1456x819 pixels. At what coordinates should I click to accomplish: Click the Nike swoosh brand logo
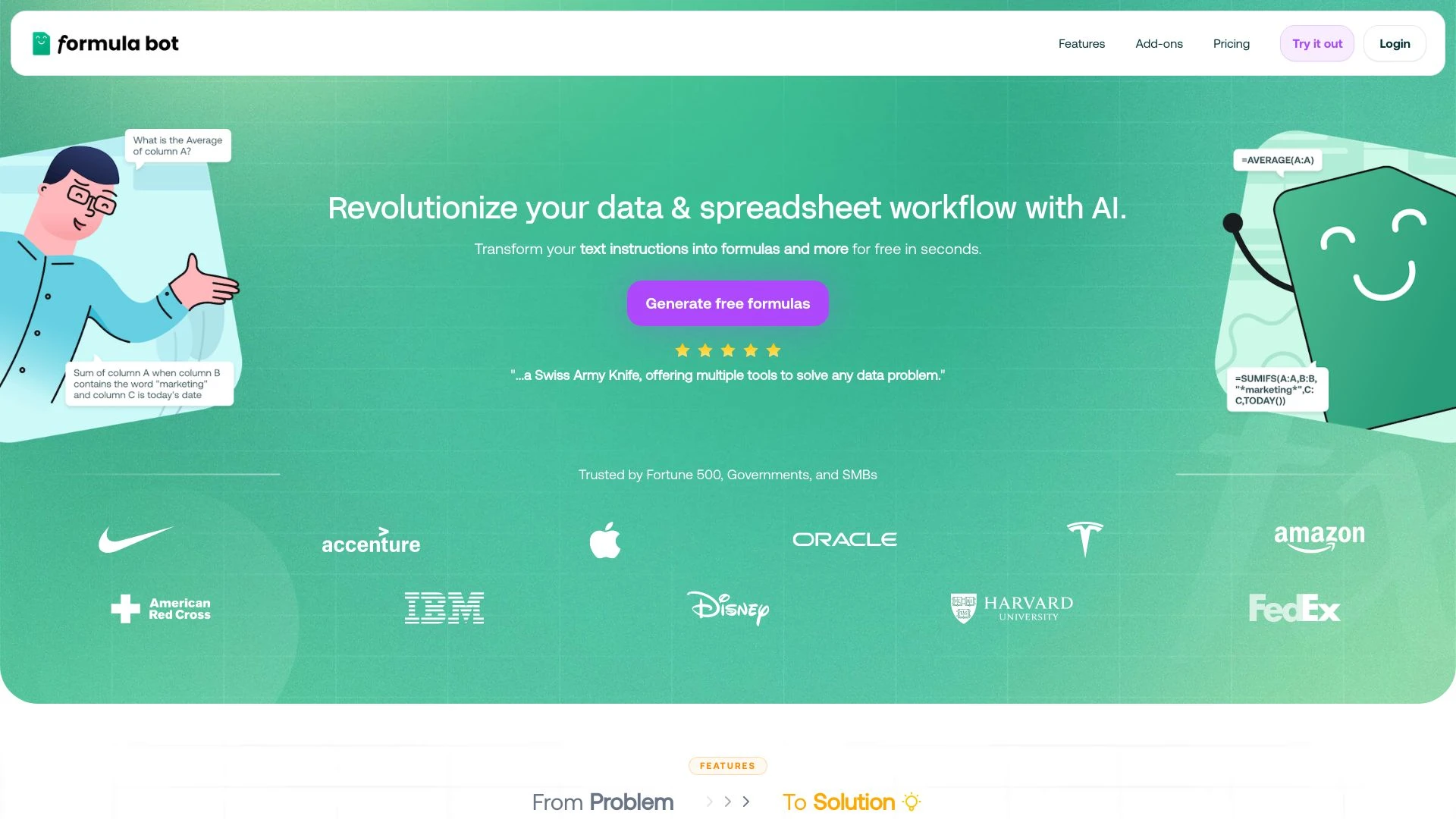(135, 538)
